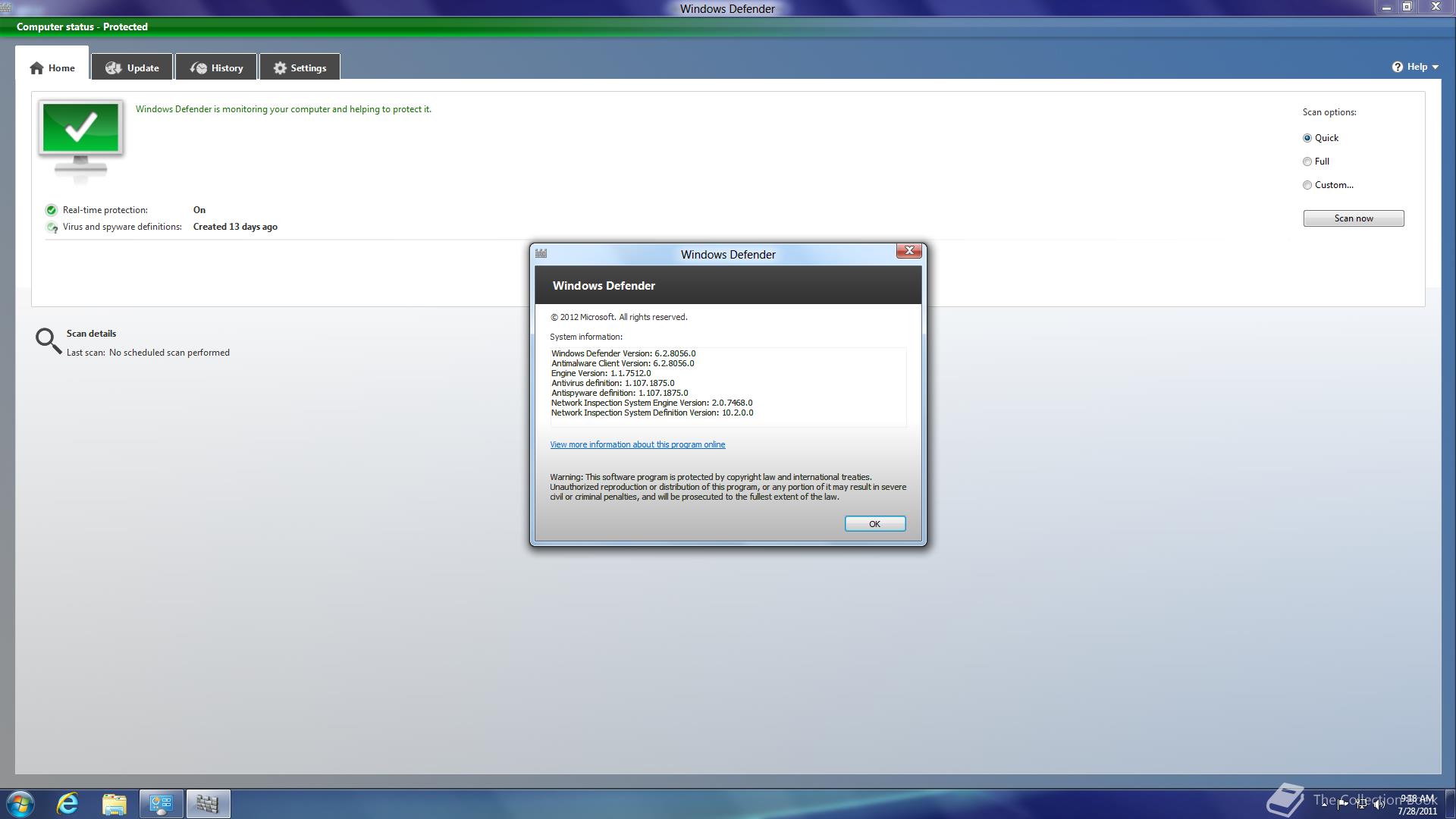Open Windows Explorer from the taskbar
Screen dimensions: 1456x819
tap(115, 803)
